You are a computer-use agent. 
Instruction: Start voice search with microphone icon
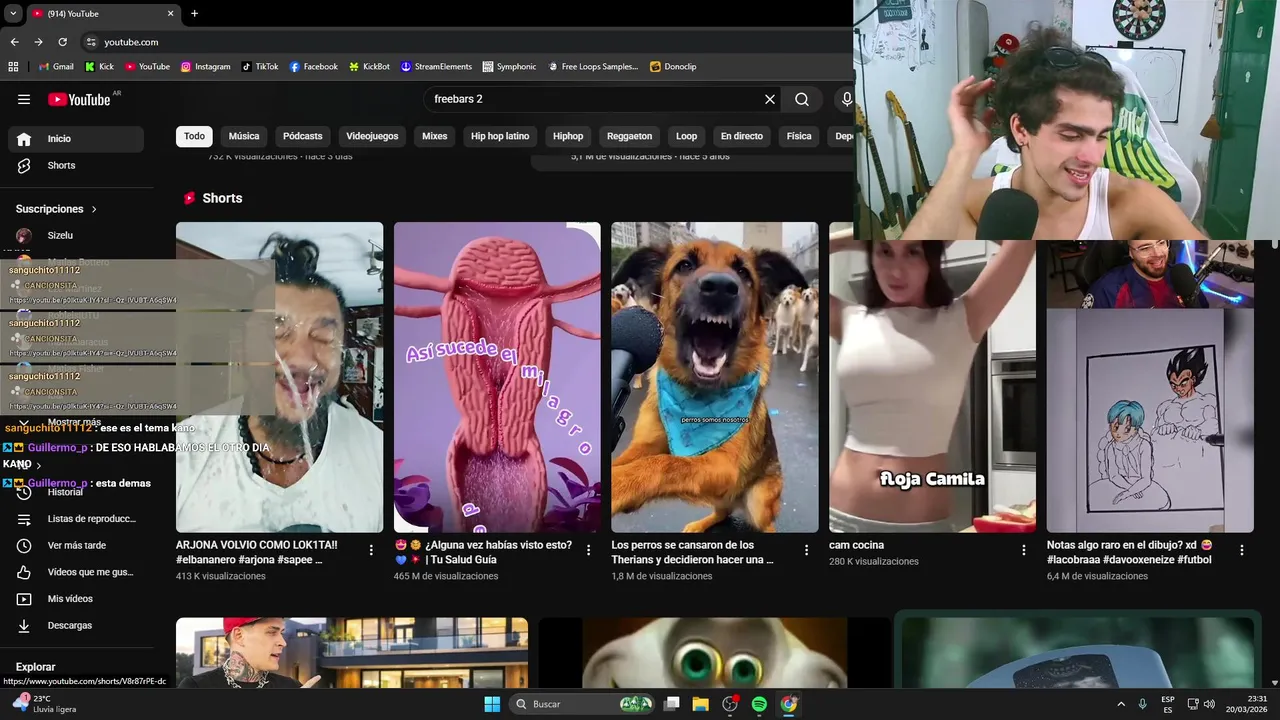pos(846,99)
